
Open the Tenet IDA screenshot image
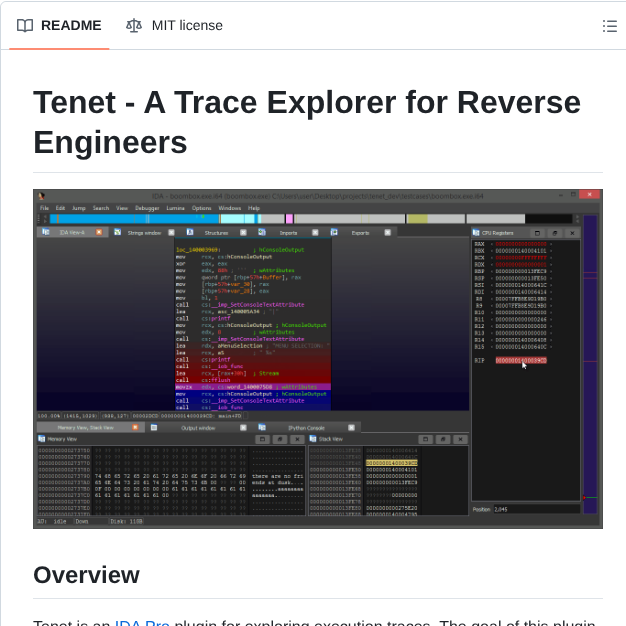317,358
